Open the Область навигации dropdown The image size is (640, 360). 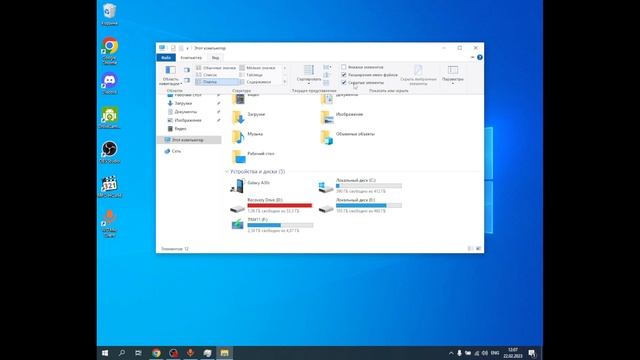click(x=171, y=76)
